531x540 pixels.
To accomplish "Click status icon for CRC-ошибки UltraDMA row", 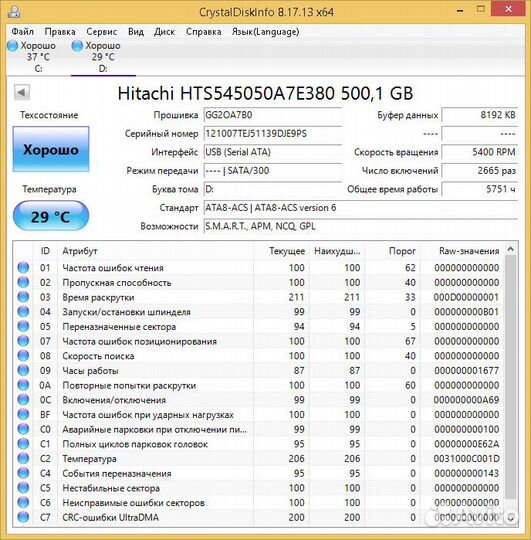I will pos(23,517).
